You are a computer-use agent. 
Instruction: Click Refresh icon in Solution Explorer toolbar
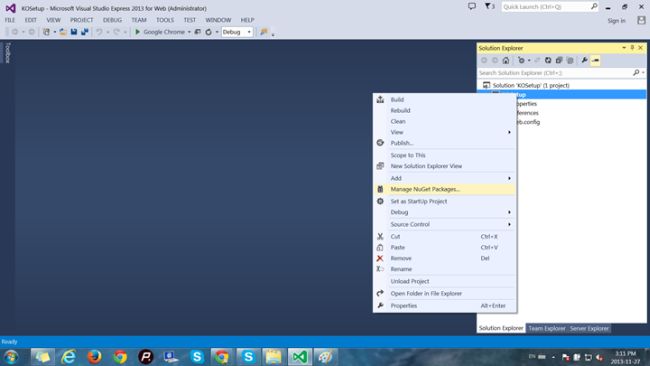click(x=548, y=61)
